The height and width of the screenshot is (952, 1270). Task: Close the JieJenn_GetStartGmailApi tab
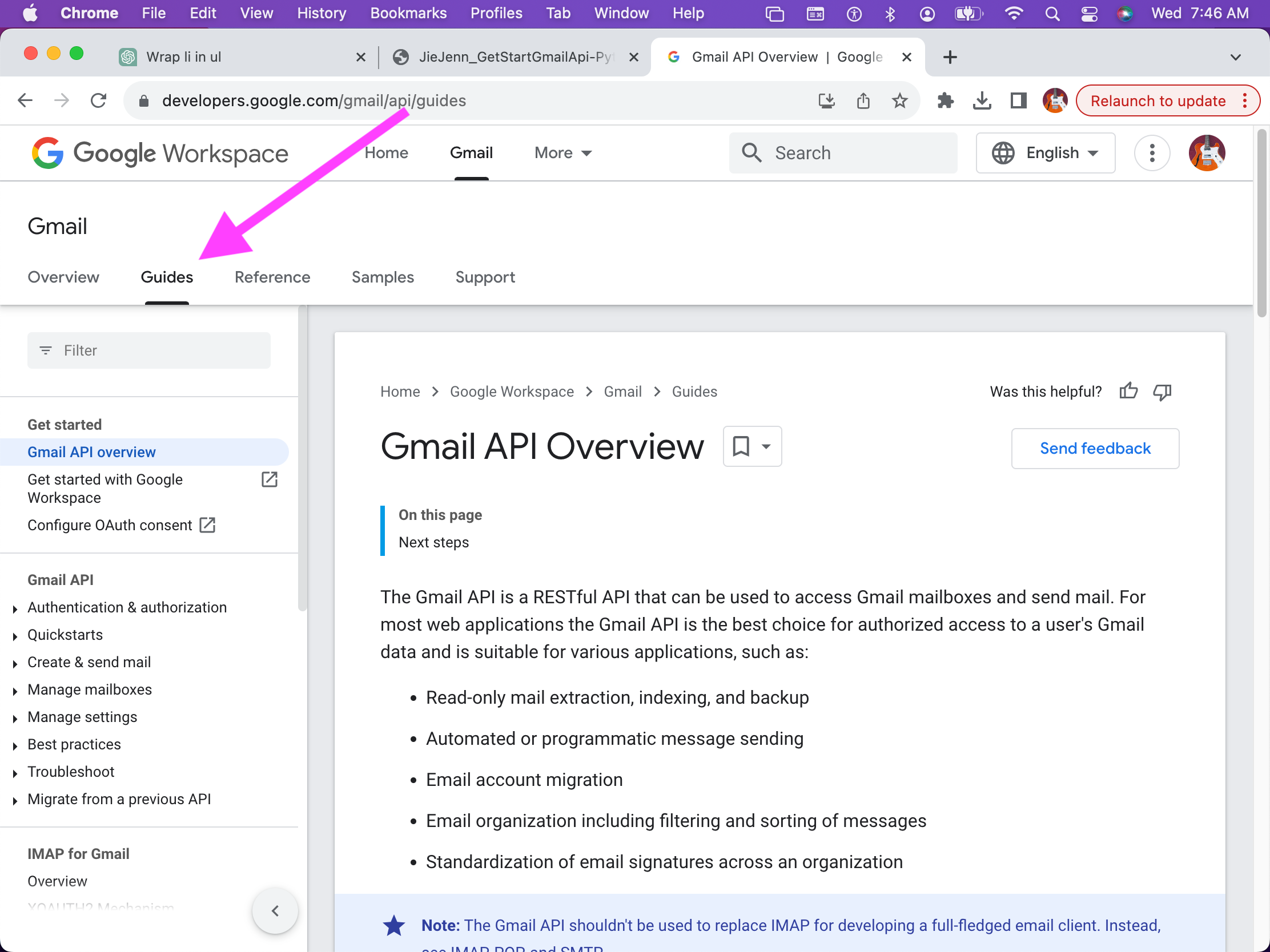coord(634,57)
